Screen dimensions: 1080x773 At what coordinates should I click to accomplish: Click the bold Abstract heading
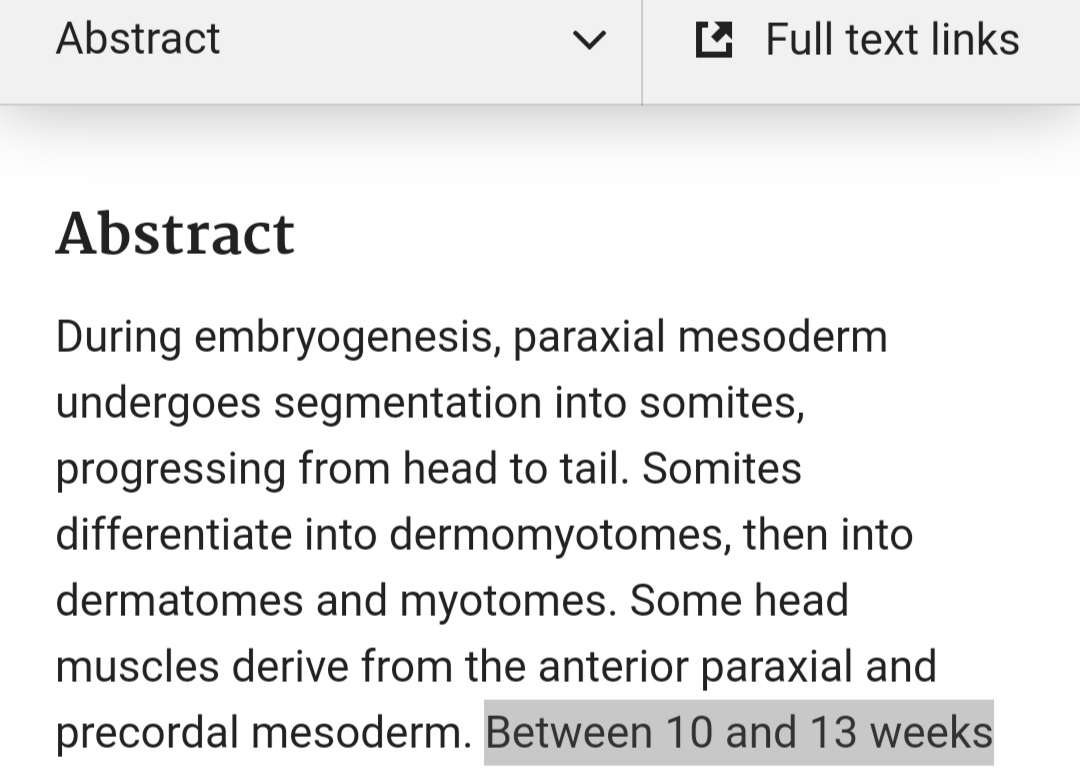(x=175, y=235)
